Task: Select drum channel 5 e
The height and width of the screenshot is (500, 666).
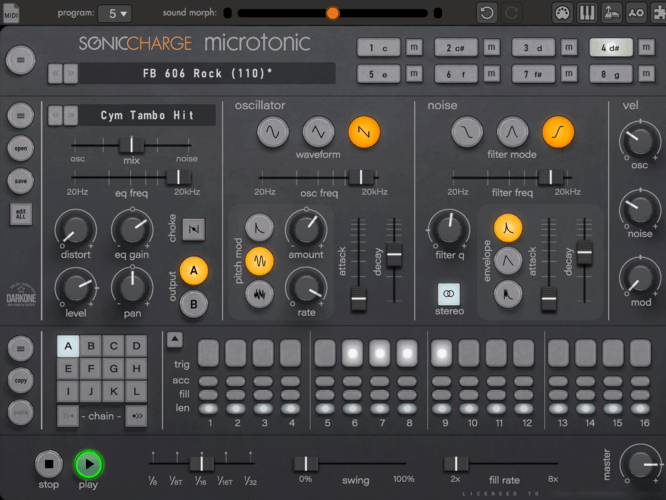Action: [378, 74]
